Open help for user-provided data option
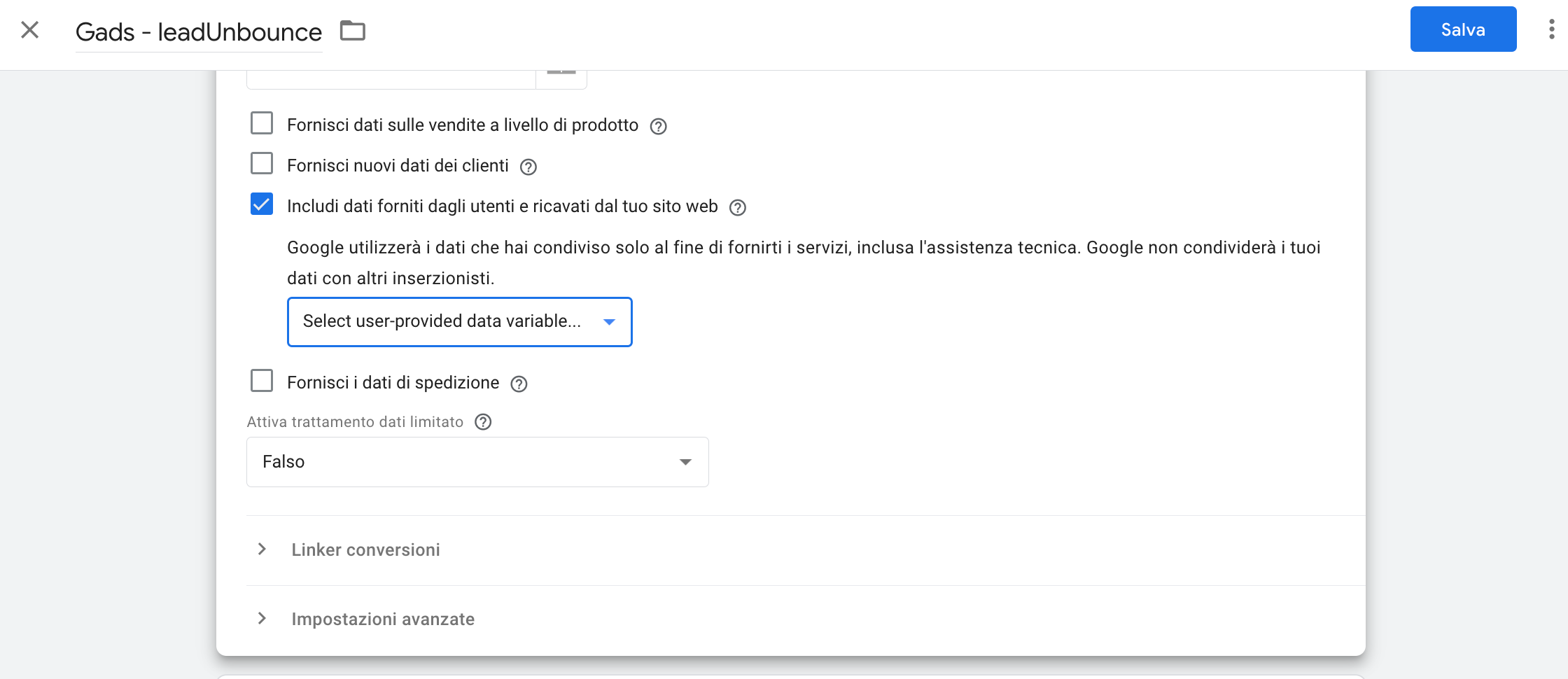Viewport: 1568px width, 679px height. (x=738, y=207)
